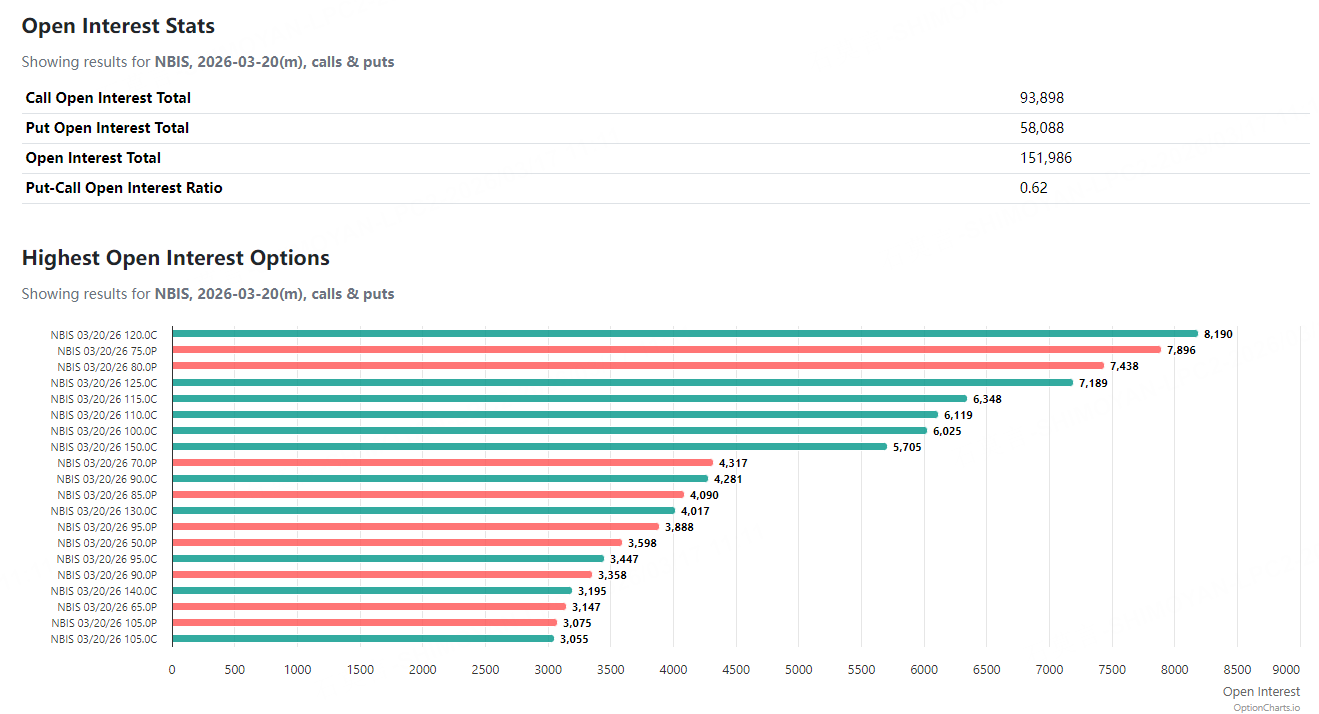Select the NBIS 150.0C bar
The width and height of the screenshot is (1319, 714).
tap(529, 446)
